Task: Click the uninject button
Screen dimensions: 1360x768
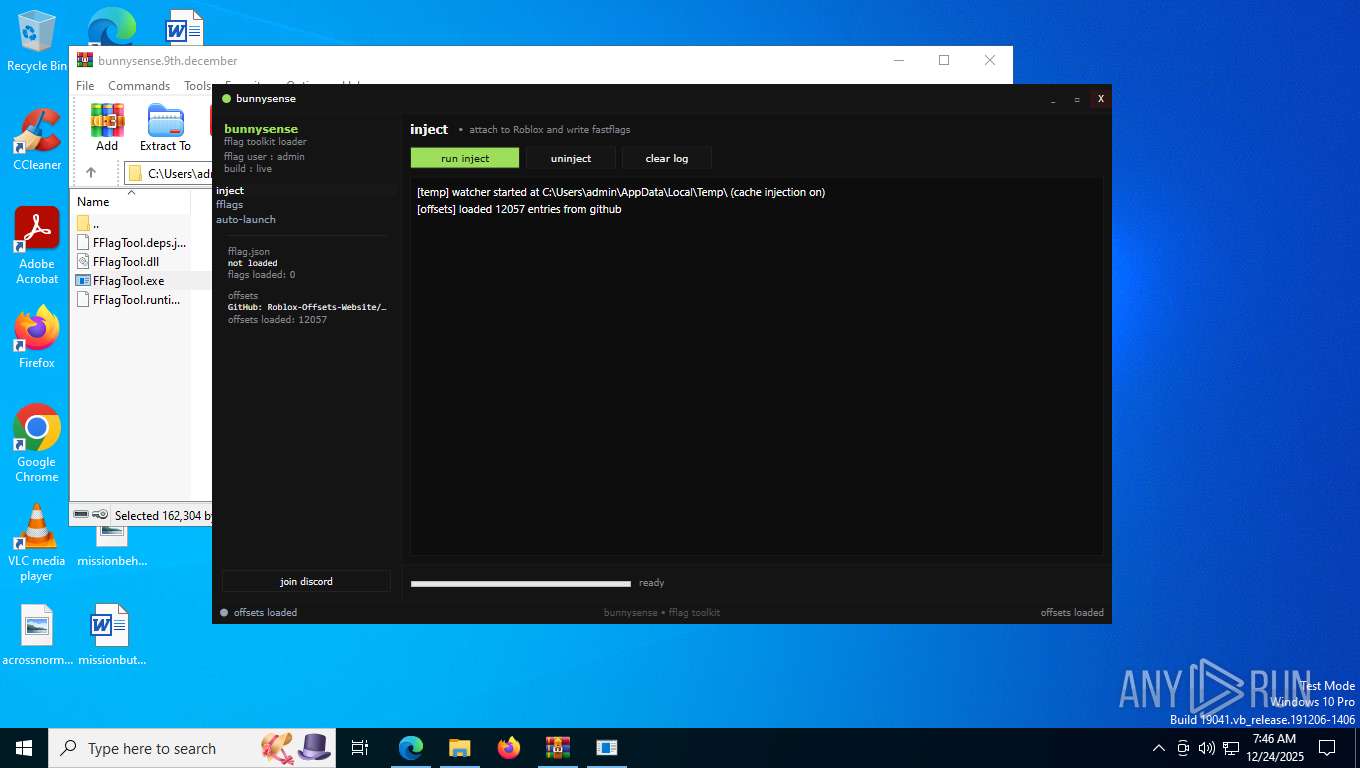Action: (570, 158)
